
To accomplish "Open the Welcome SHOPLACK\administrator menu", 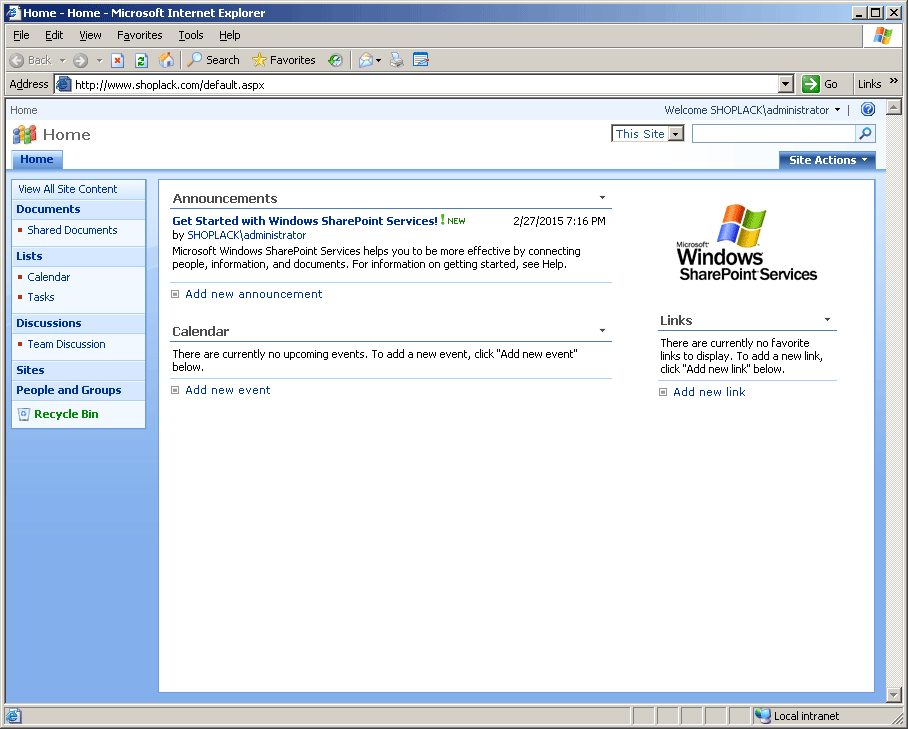I will (x=752, y=110).
